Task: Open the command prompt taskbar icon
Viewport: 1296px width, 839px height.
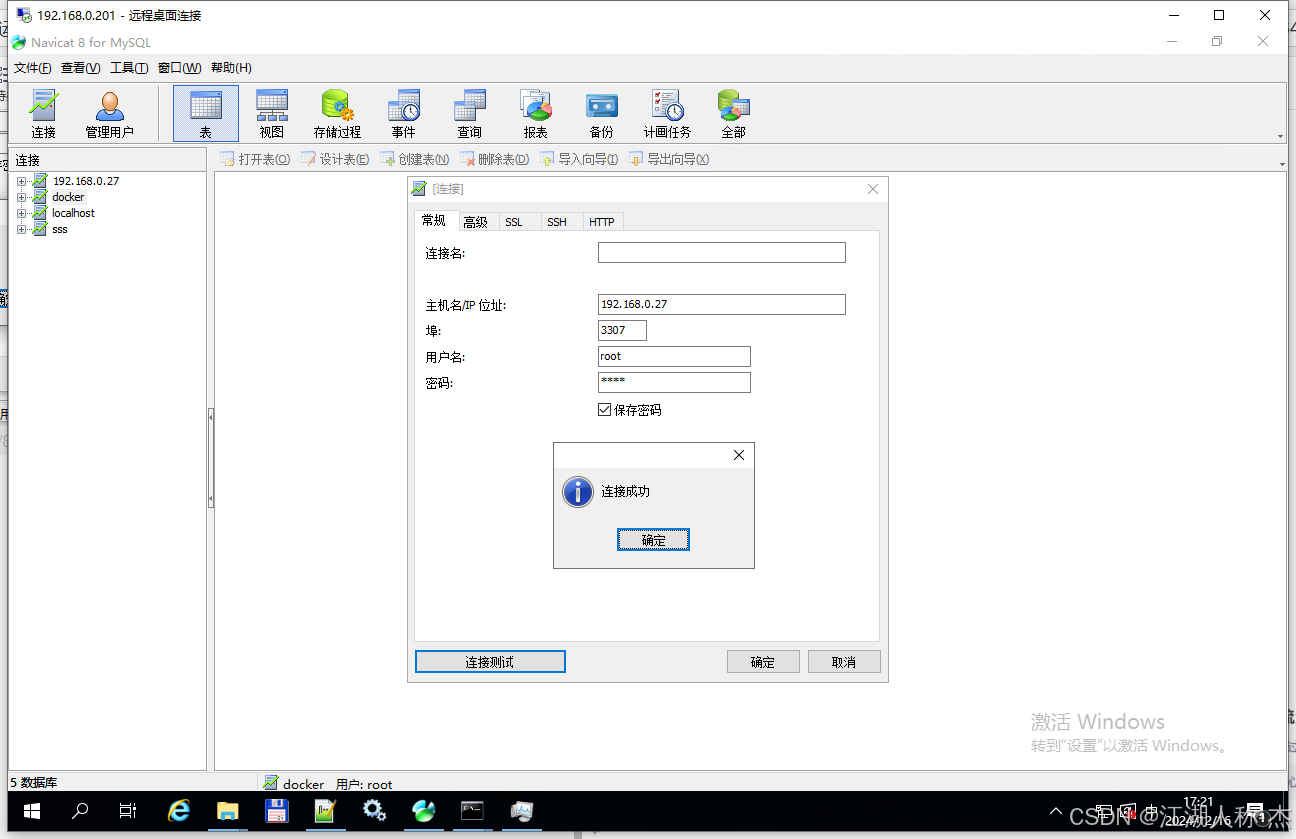Action: pyautogui.click(x=472, y=811)
